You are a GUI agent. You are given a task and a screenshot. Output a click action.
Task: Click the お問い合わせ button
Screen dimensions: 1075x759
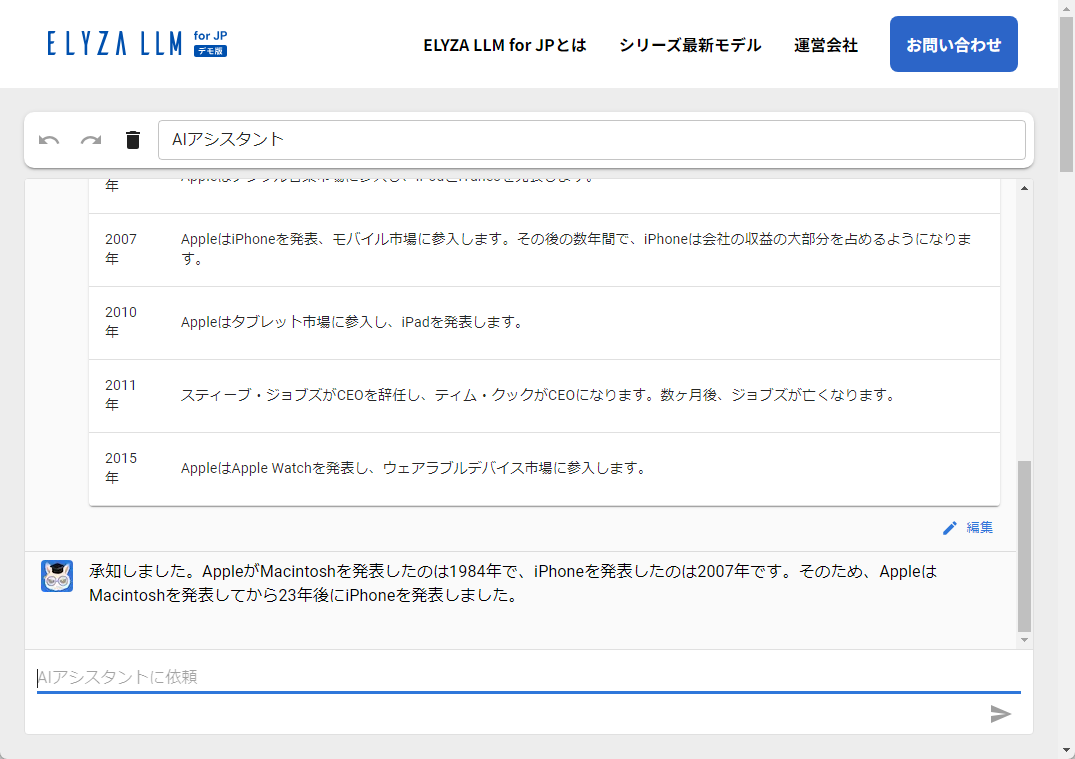[953, 44]
